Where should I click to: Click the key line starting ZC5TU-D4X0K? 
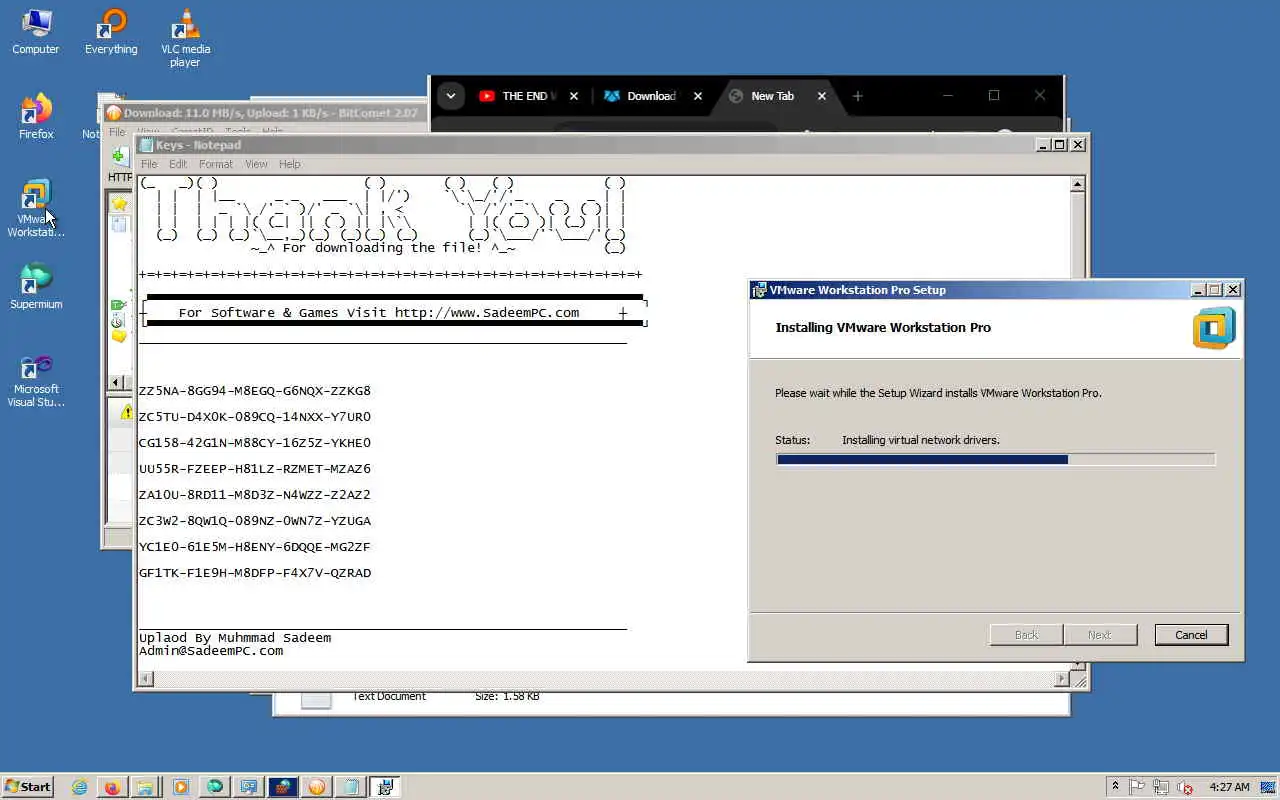point(255,417)
